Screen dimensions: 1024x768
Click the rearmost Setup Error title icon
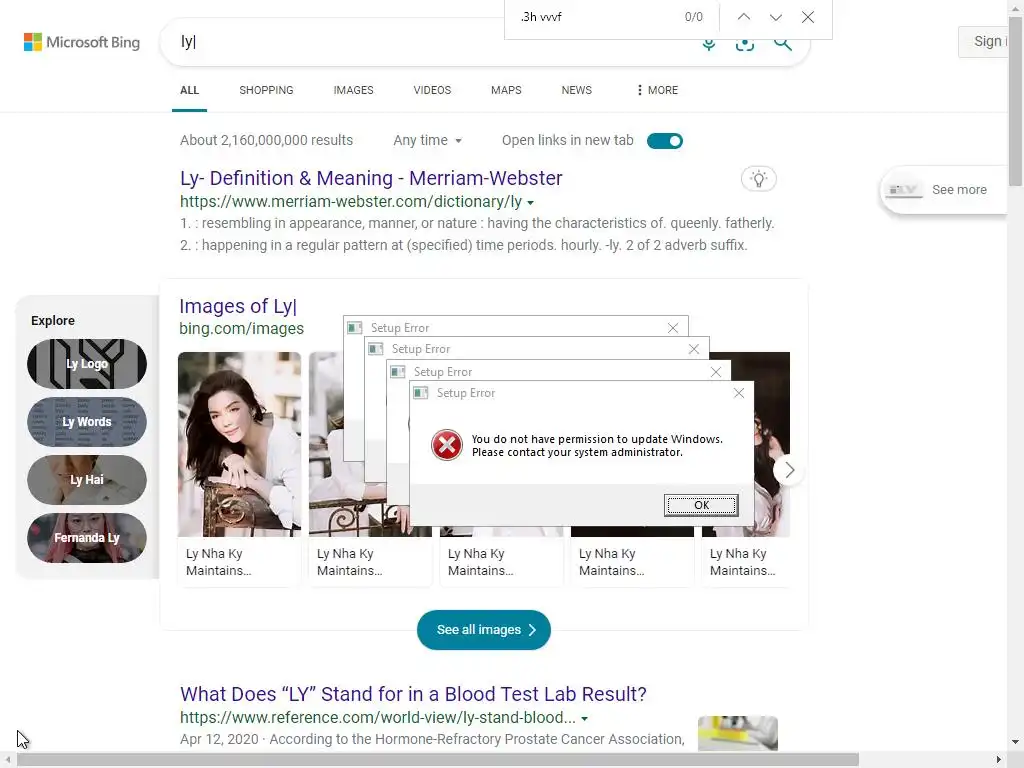coord(355,327)
